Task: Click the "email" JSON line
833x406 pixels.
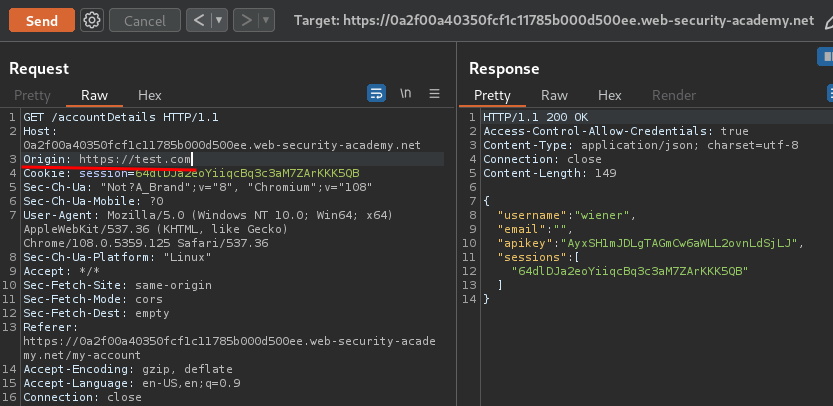Action: (535, 229)
